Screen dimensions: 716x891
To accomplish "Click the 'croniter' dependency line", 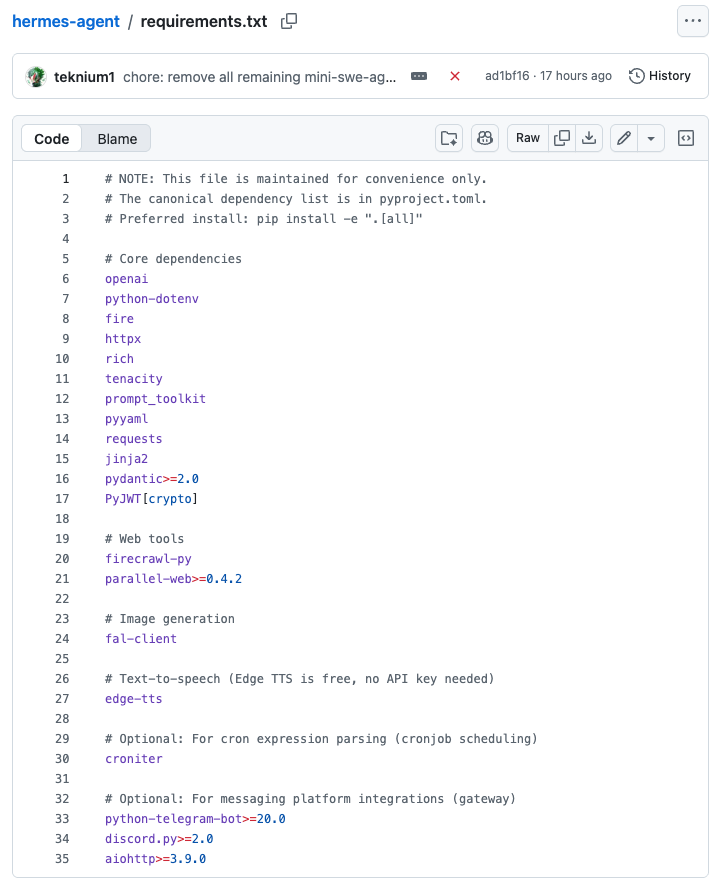I will (134, 759).
